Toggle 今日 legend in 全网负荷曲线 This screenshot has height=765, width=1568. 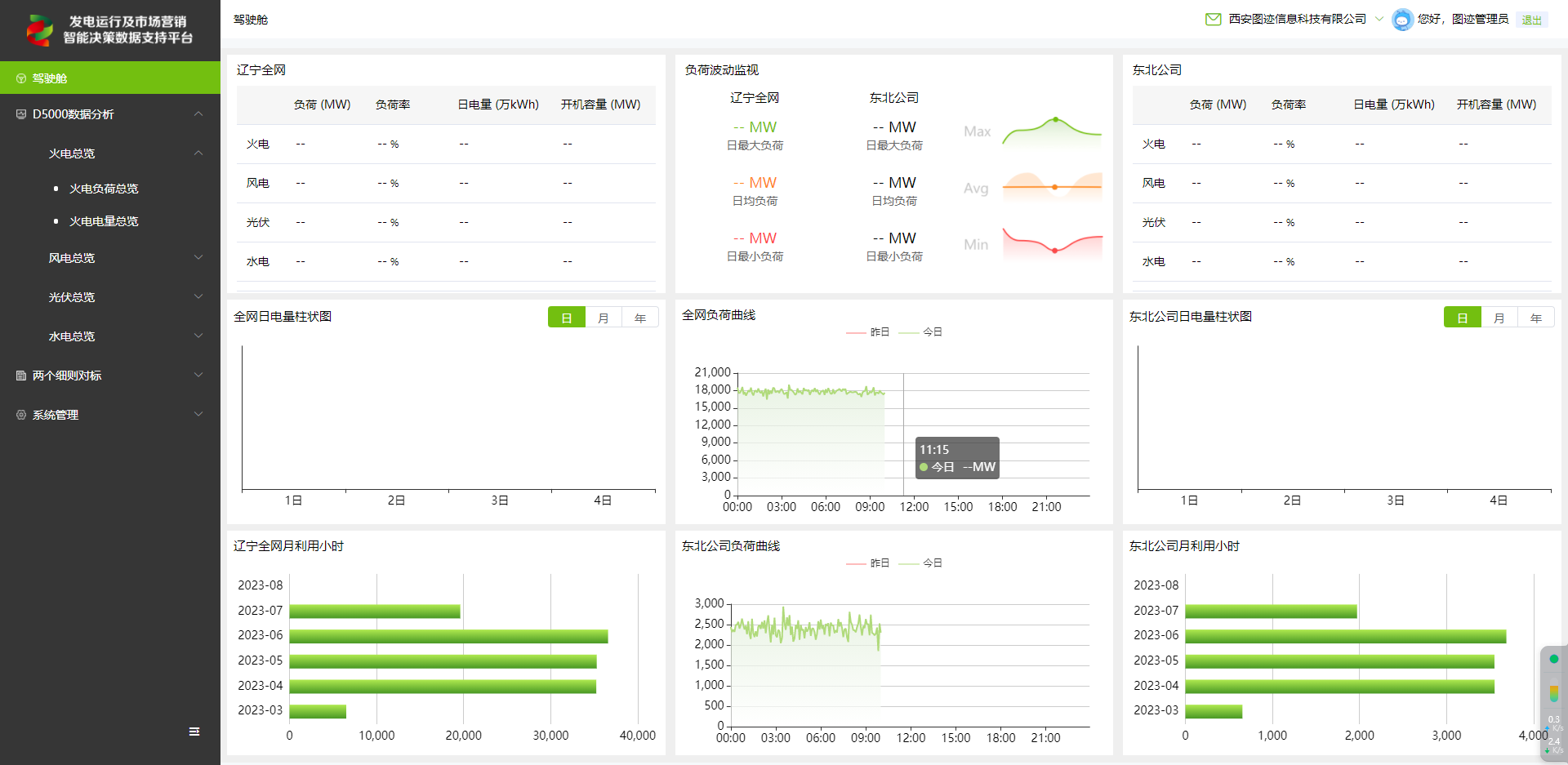920,332
